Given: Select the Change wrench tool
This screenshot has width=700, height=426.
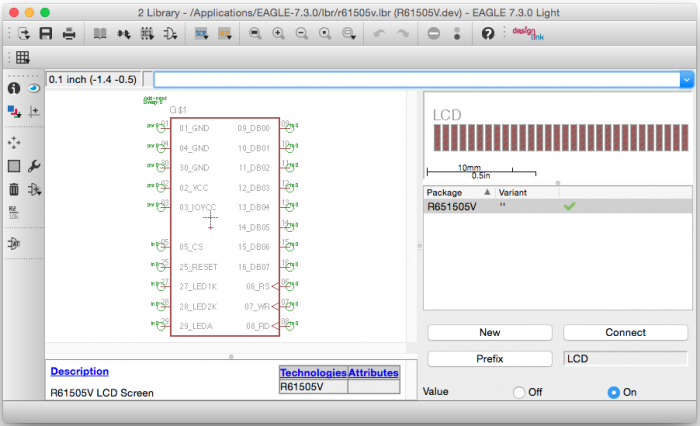Looking at the screenshot, I should (x=34, y=166).
